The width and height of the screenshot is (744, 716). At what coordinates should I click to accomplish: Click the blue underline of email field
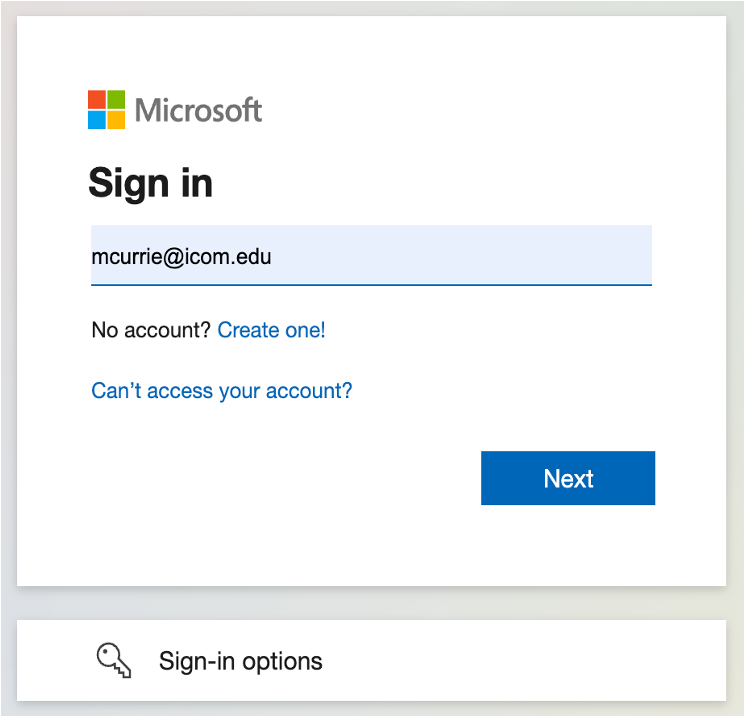pyautogui.click(x=372, y=285)
